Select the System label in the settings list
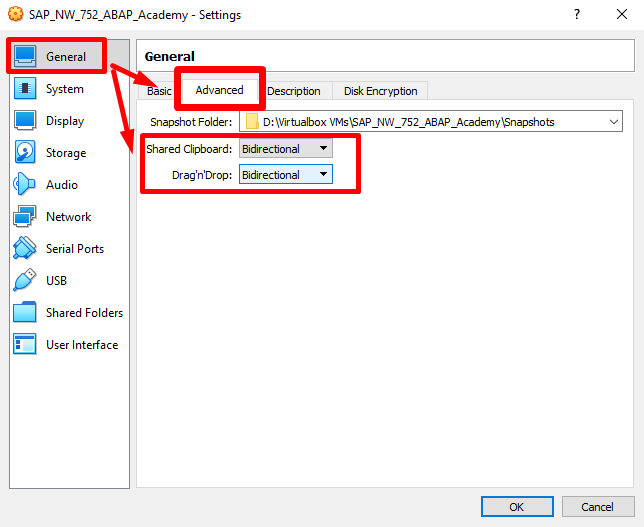Image resolution: width=644 pixels, height=527 pixels. 64,89
